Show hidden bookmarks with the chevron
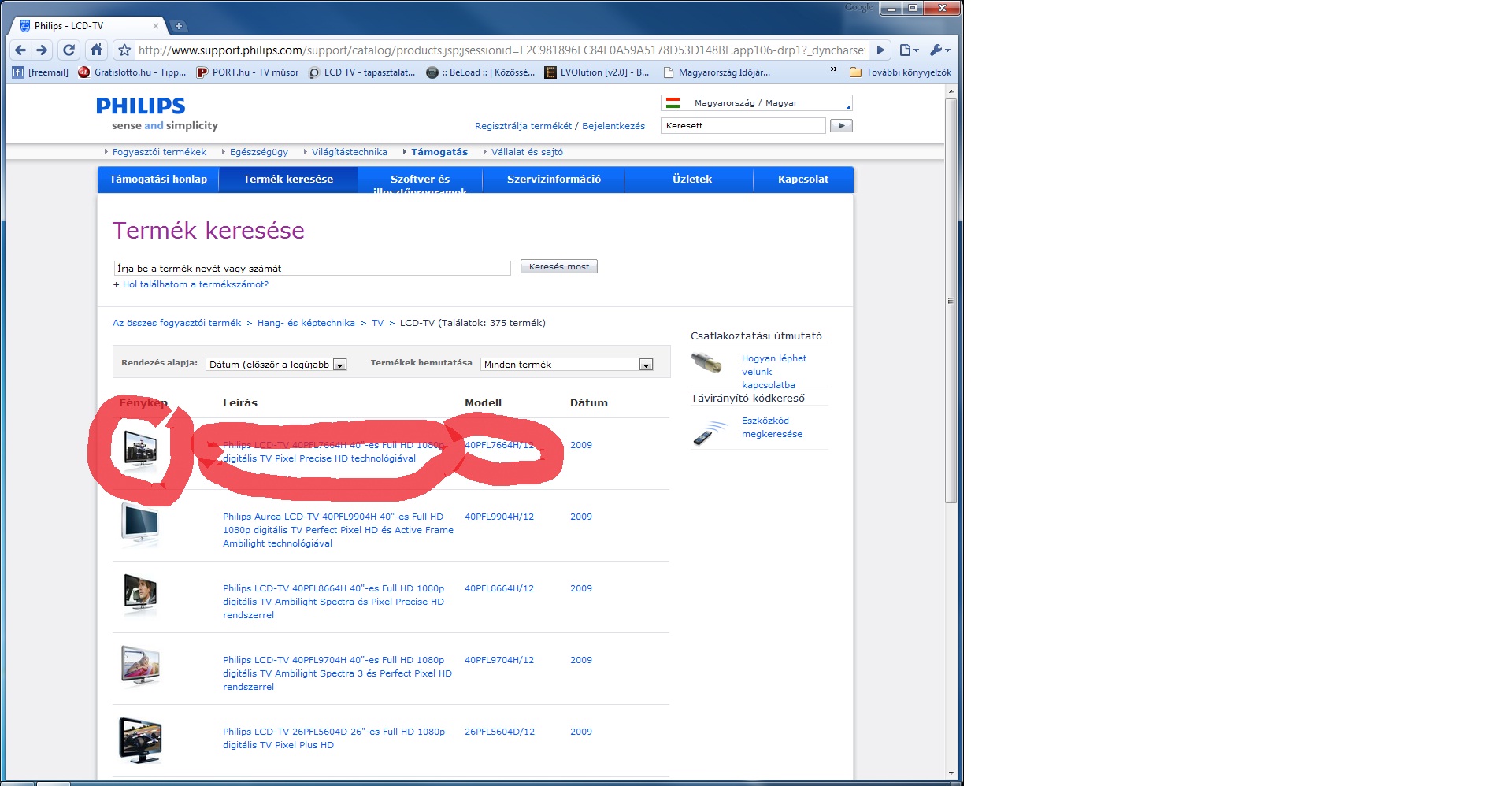1512x786 pixels. (833, 71)
